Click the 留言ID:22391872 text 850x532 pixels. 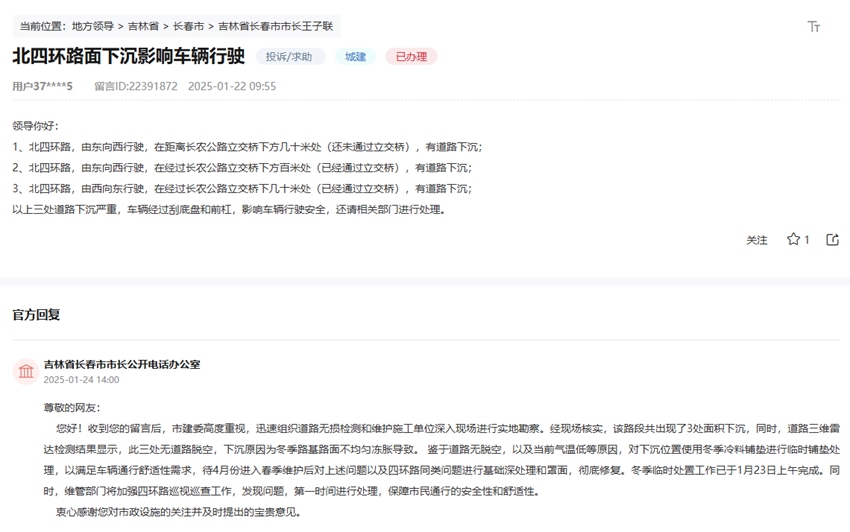coord(135,86)
